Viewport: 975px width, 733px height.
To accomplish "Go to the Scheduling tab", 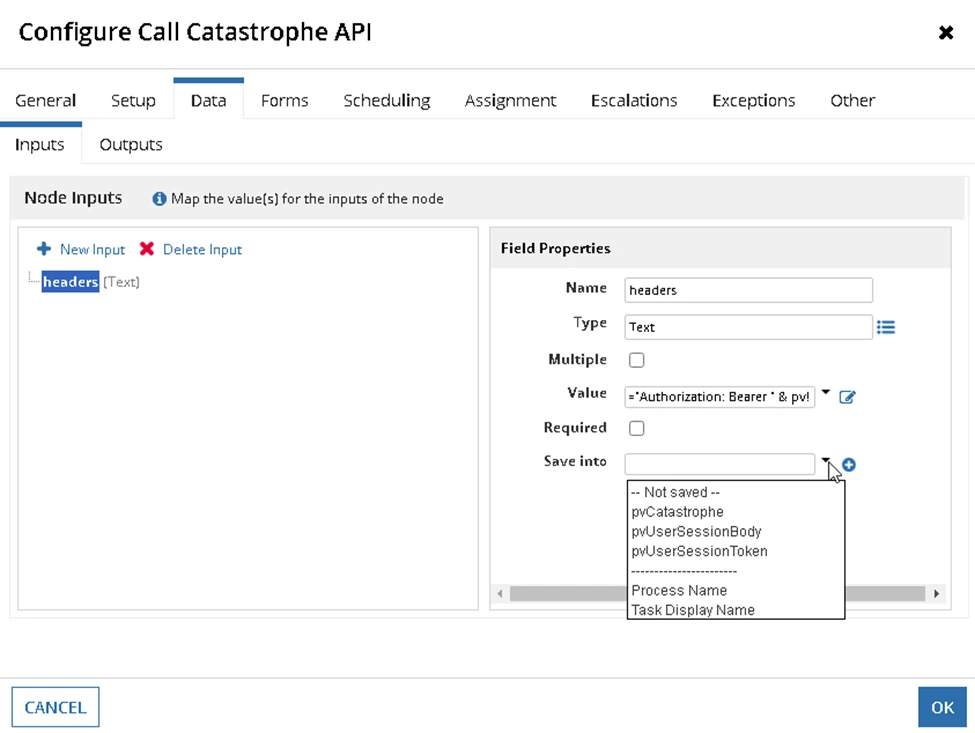I will click(387, 101).
